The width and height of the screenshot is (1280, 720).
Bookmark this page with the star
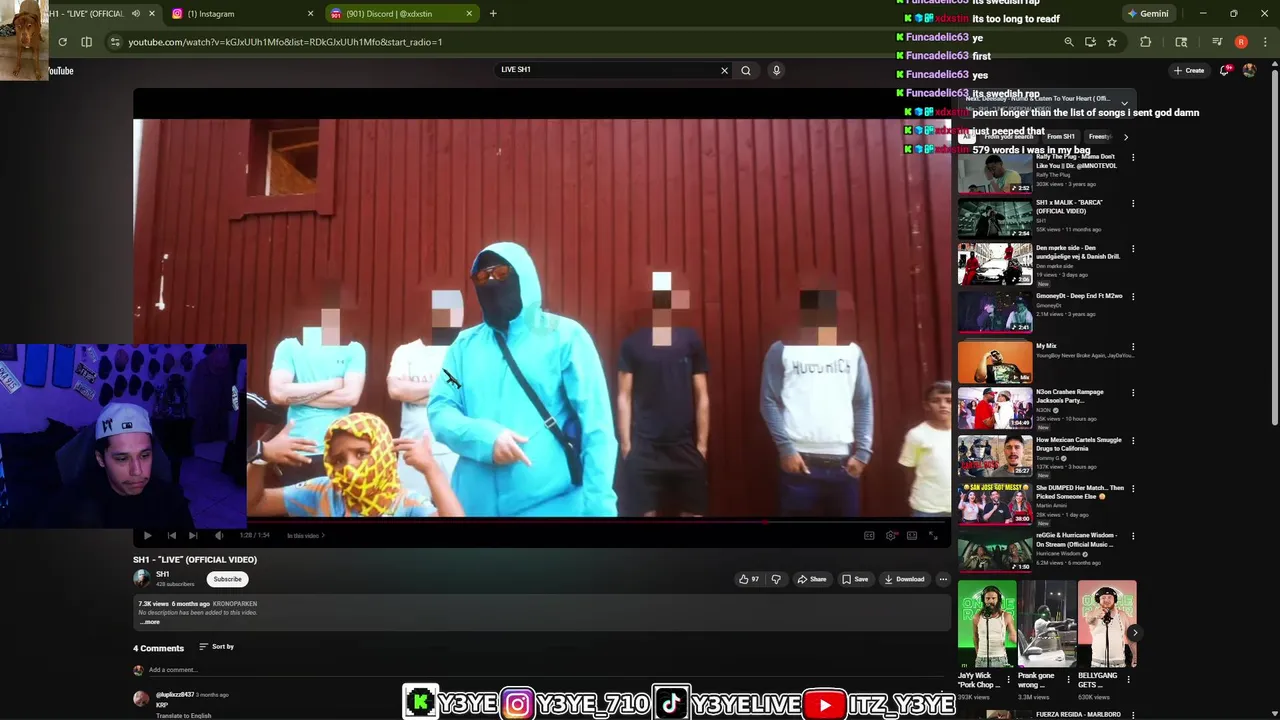[1112, 42]
